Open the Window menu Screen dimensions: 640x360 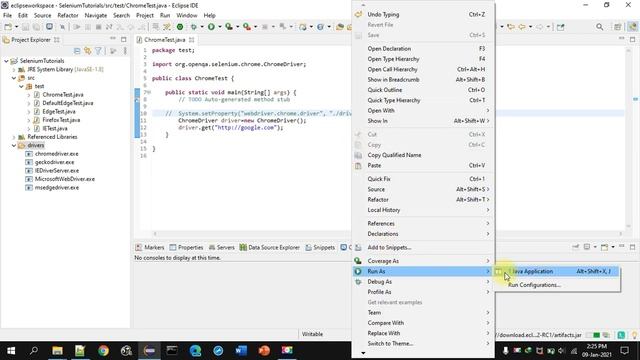pos(187,16)
